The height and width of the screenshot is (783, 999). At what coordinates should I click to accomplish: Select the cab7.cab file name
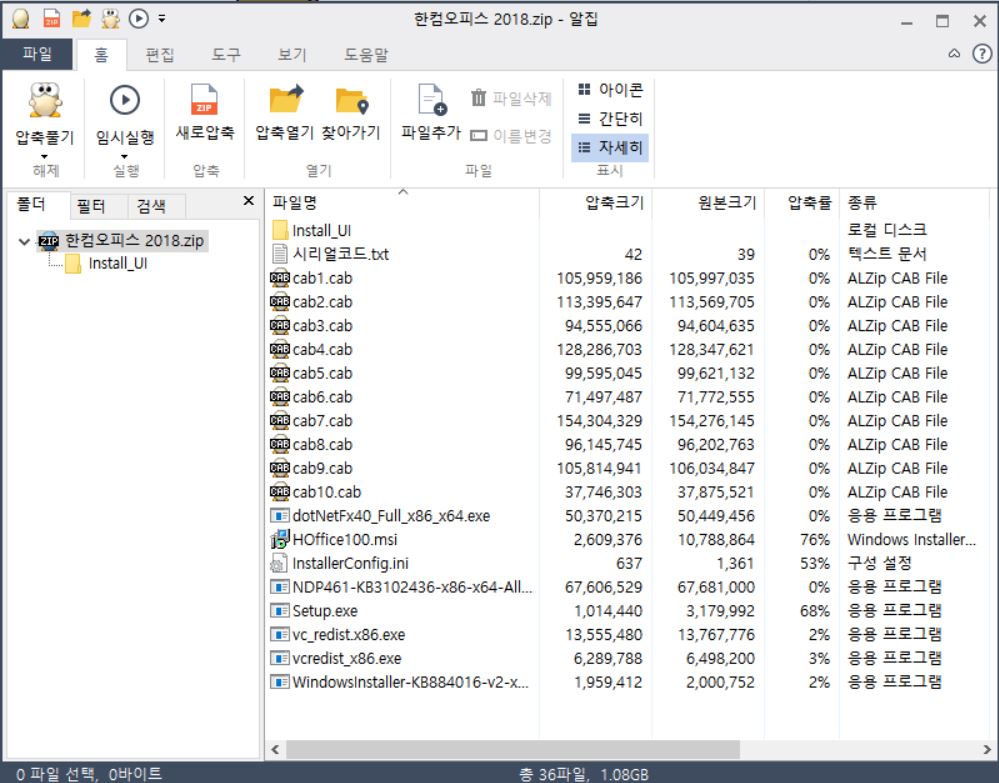322,420
